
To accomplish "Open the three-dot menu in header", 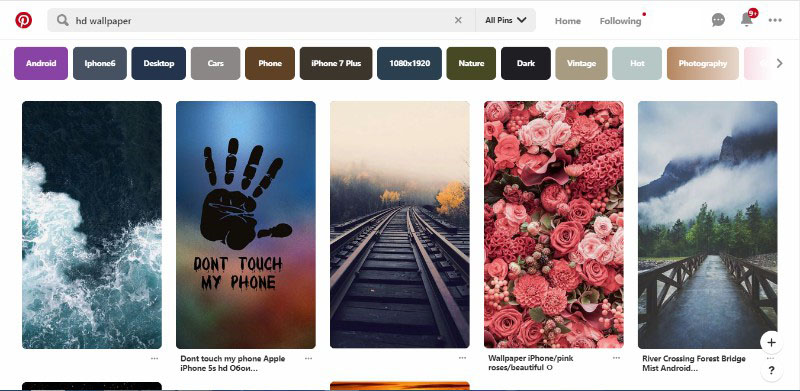I will pos(775,20).
